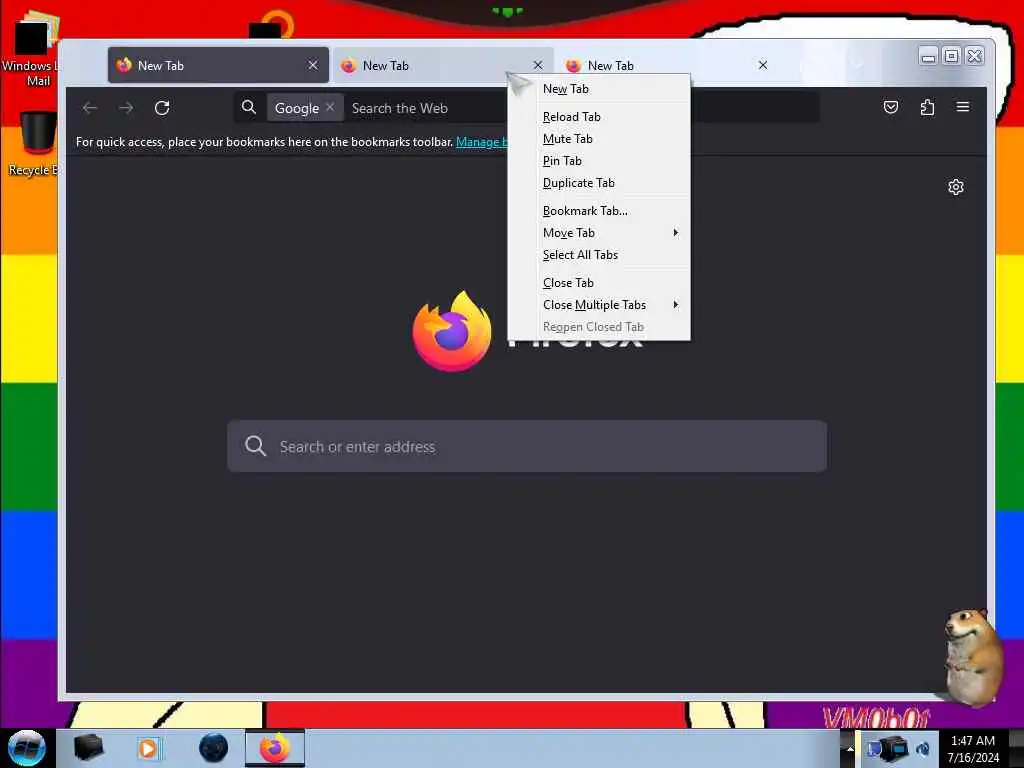The height and width of the screenshot is (768, 1024).
Task: Click the volume icon in system tray
Action: pos(923,749)
